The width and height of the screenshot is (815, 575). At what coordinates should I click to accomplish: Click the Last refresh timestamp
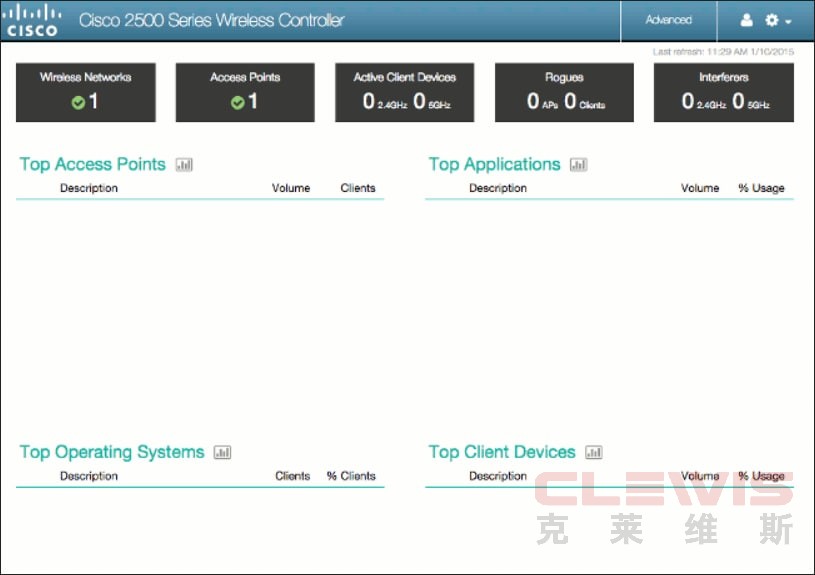[x=723, y=51]
